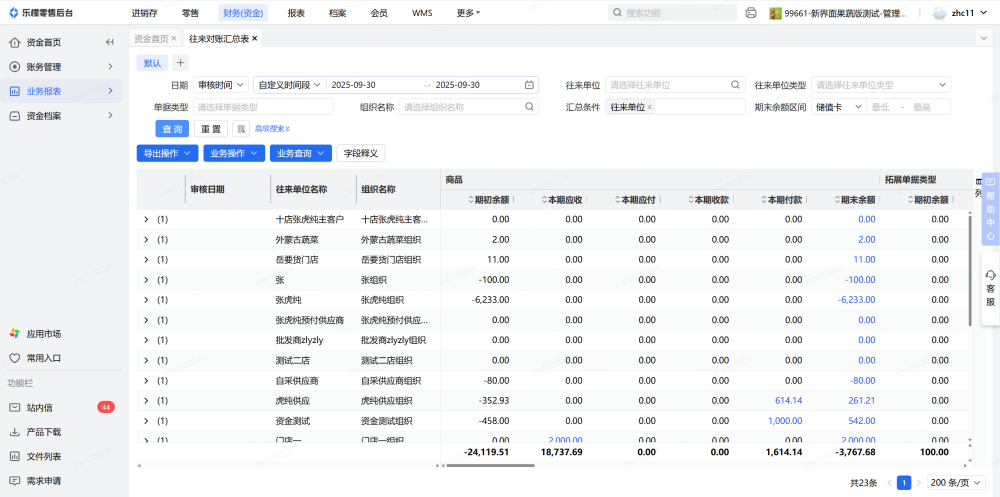Open the 导出操作 dropdown
The width and height of the screenshot is (1000, 497).
click(x=166, y=153)
